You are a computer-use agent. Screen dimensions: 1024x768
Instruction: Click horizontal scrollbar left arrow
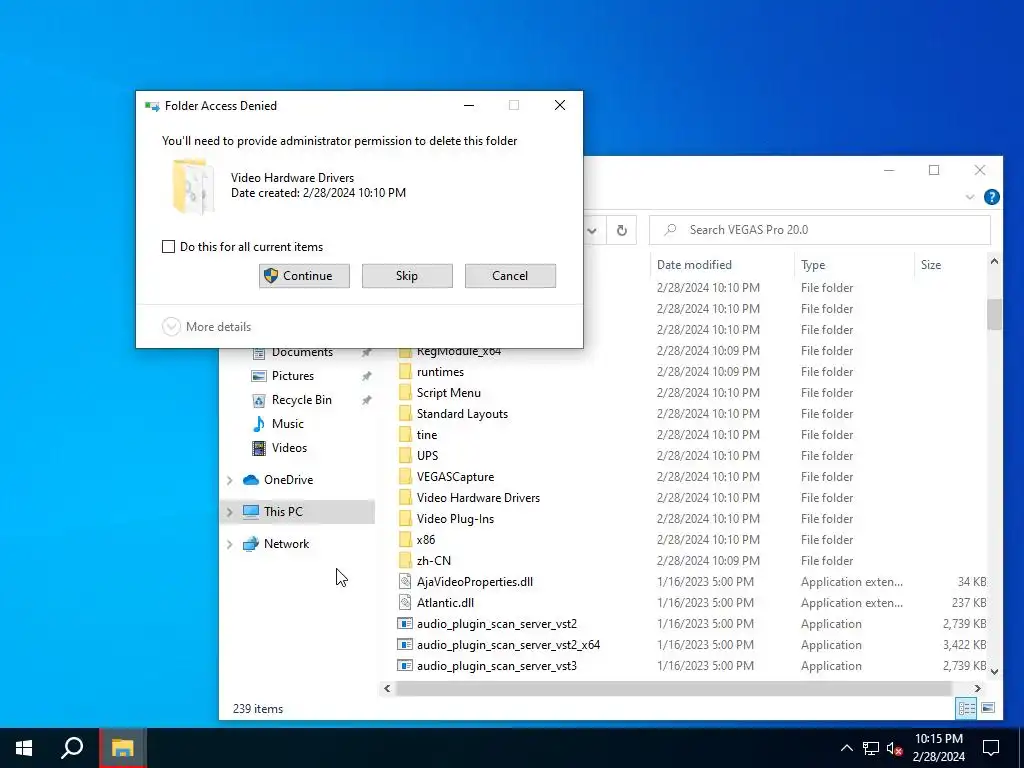[x=387, y=688]
